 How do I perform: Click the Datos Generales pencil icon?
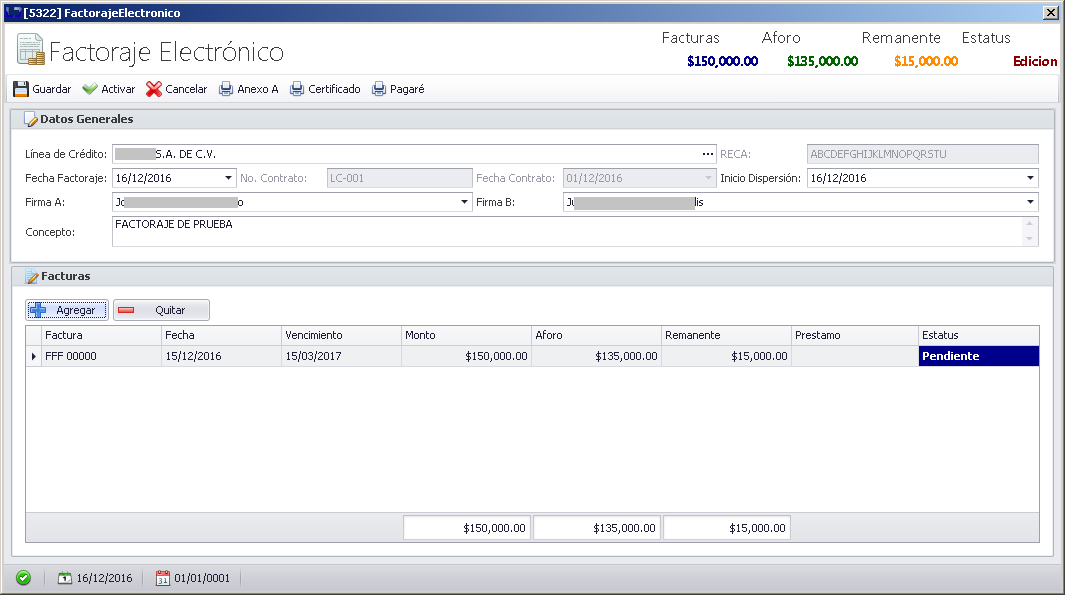31,120
